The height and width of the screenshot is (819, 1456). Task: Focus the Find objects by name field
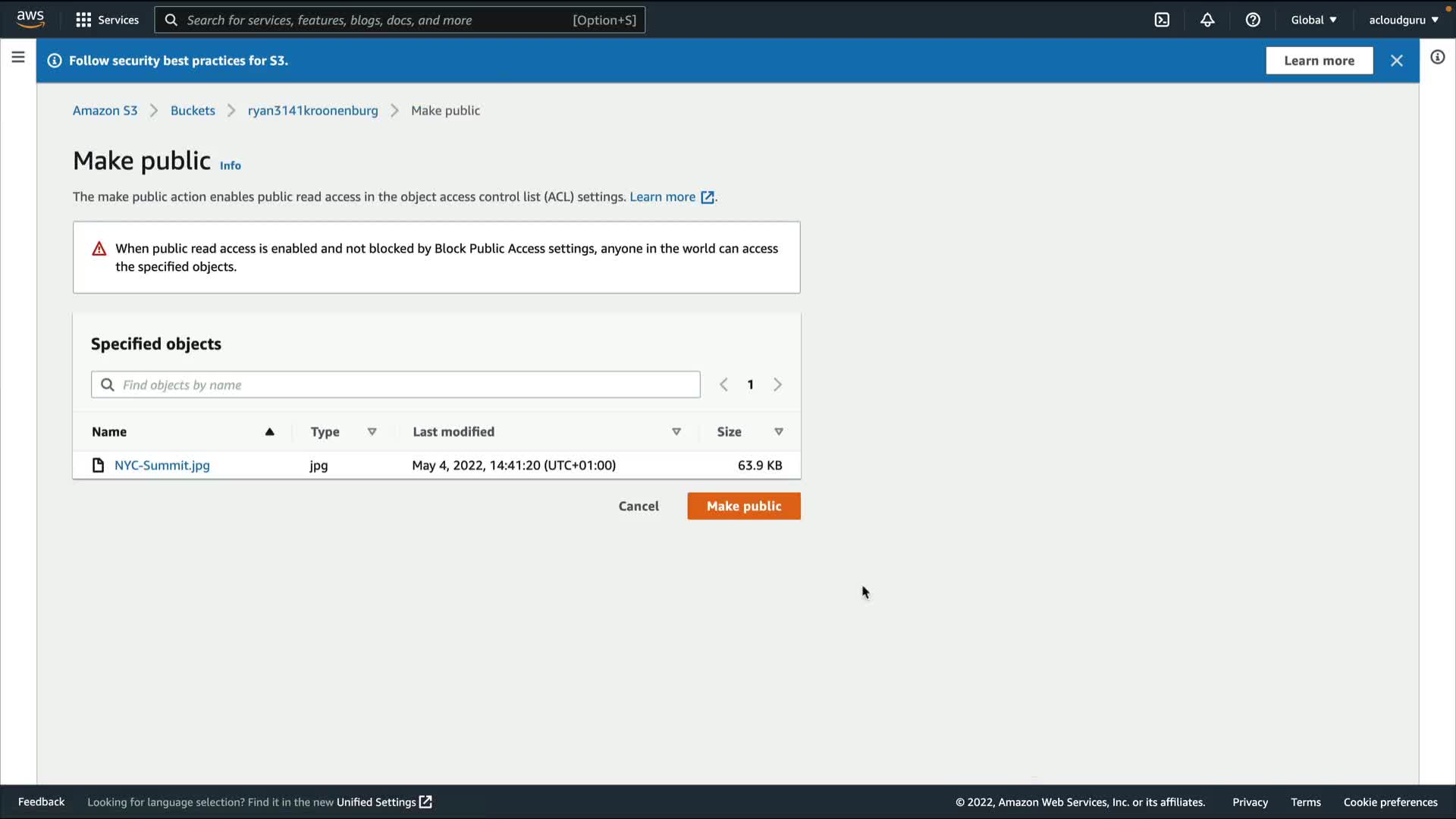point(406,385)
